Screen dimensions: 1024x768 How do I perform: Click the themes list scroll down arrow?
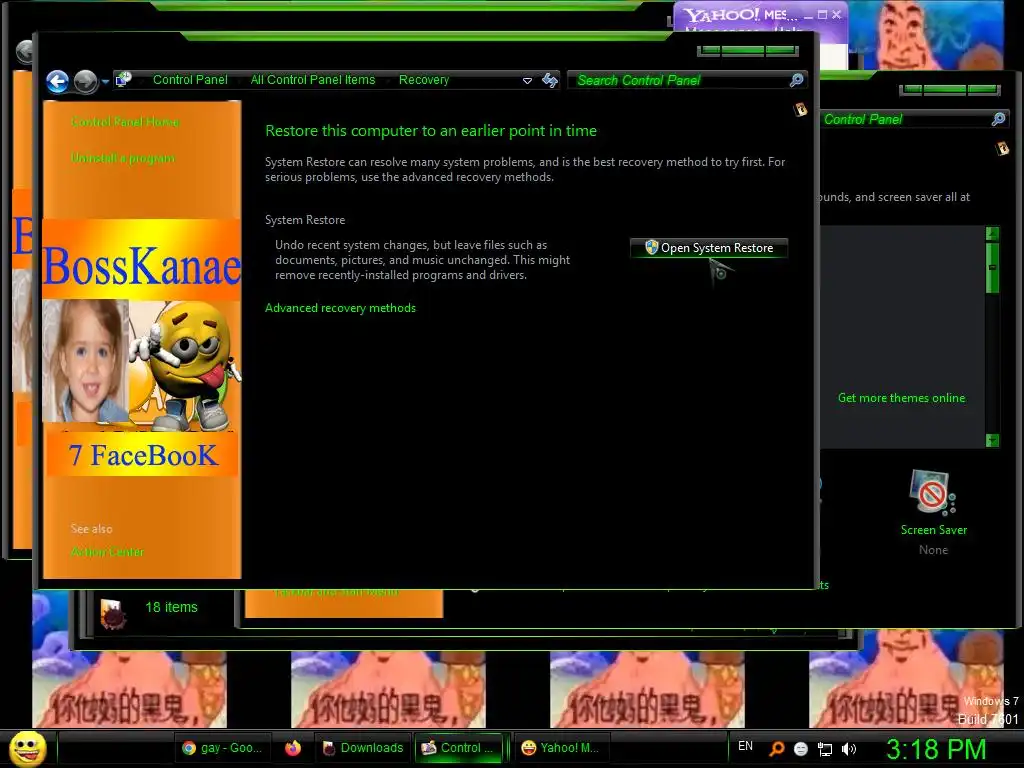[992, 440]
